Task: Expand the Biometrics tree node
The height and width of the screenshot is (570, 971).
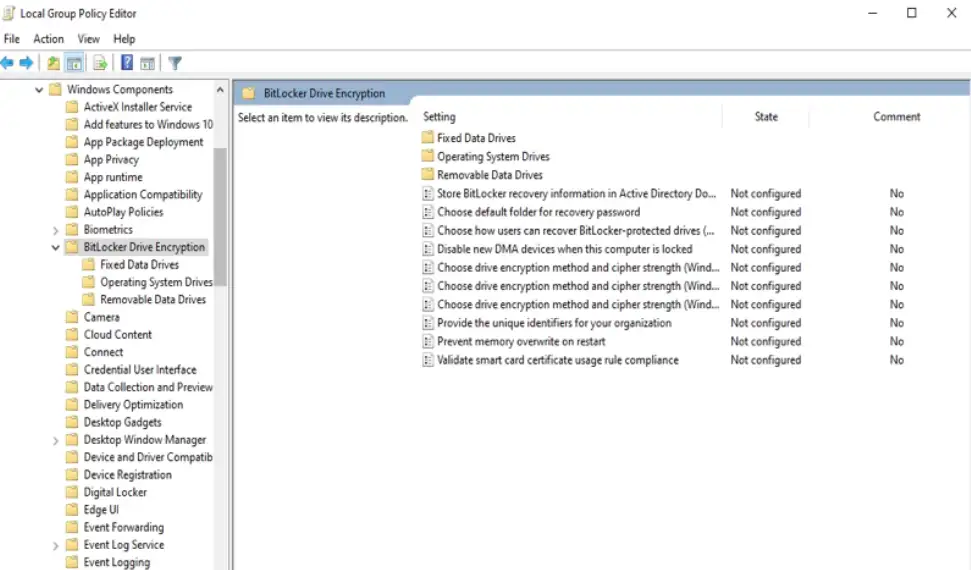Action: point(56,230)
